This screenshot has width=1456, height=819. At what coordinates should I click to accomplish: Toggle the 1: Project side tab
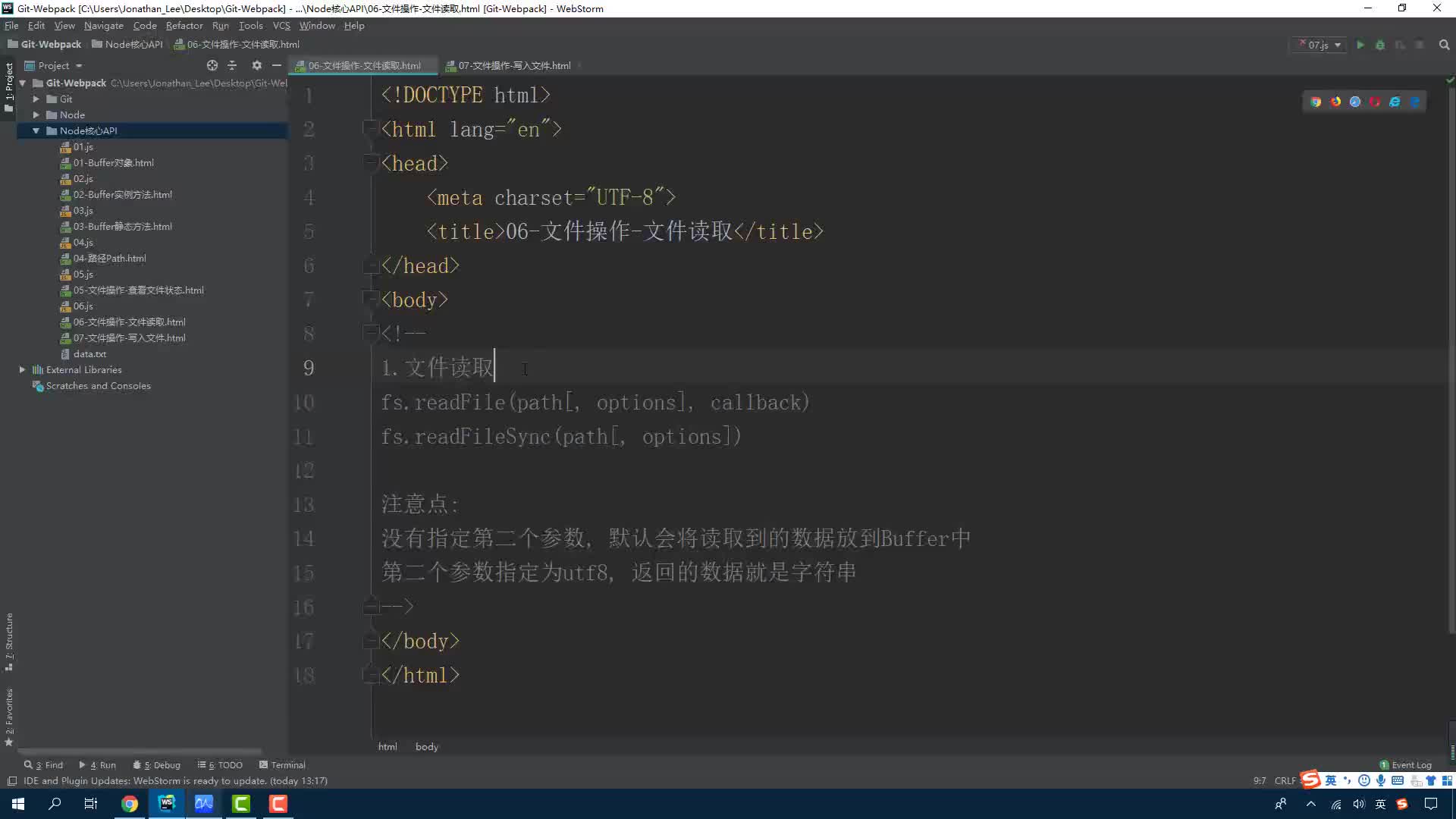9,87
